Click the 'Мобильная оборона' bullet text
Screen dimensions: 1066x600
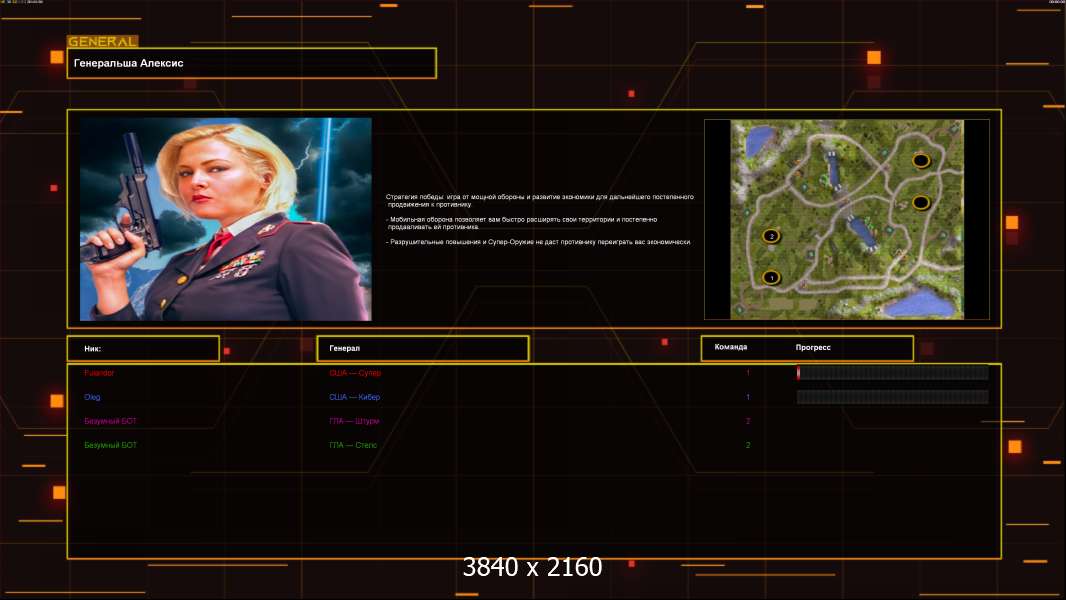[522, 223]
